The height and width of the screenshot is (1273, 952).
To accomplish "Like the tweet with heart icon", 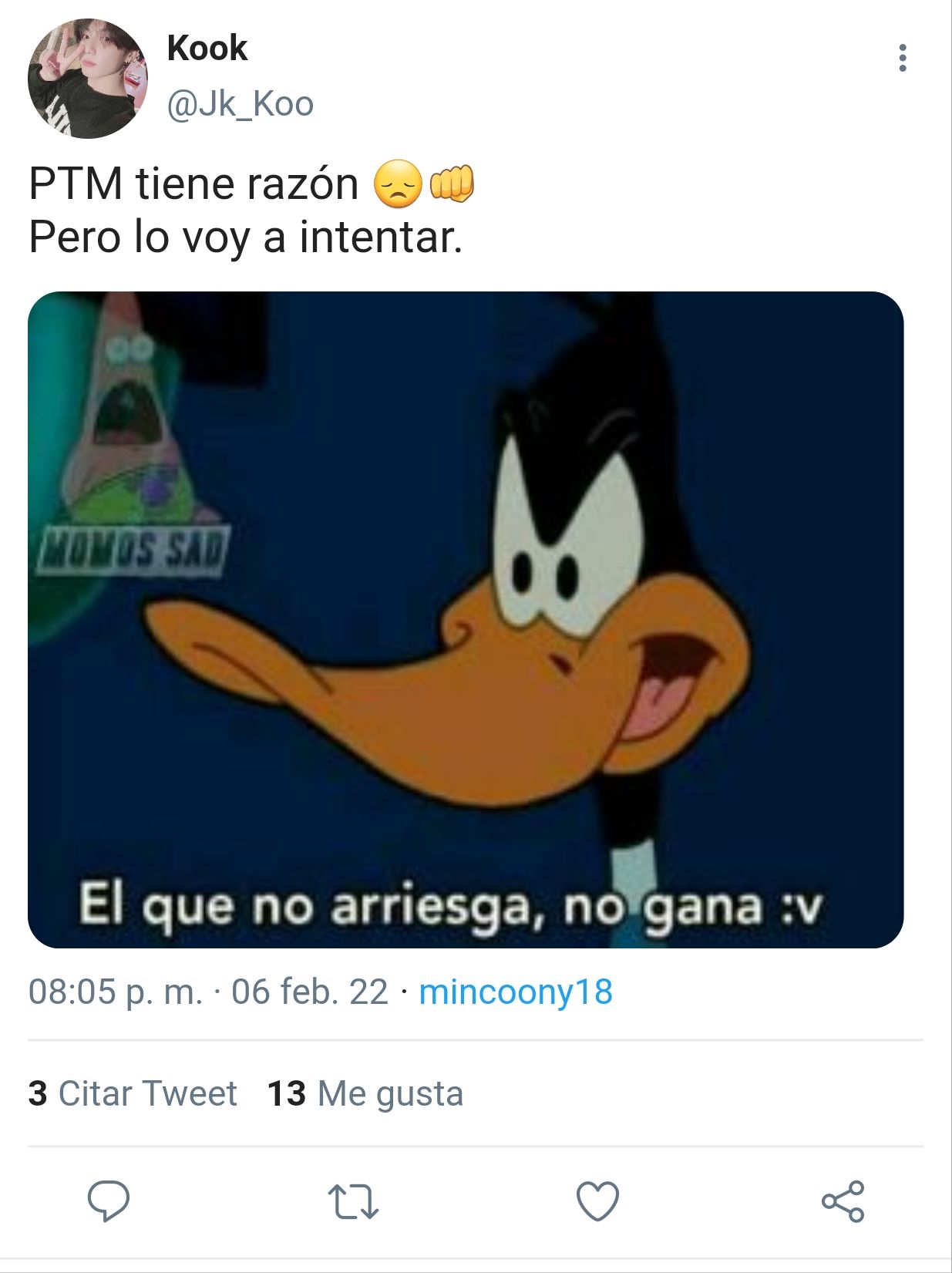I will click(598, 1201).
